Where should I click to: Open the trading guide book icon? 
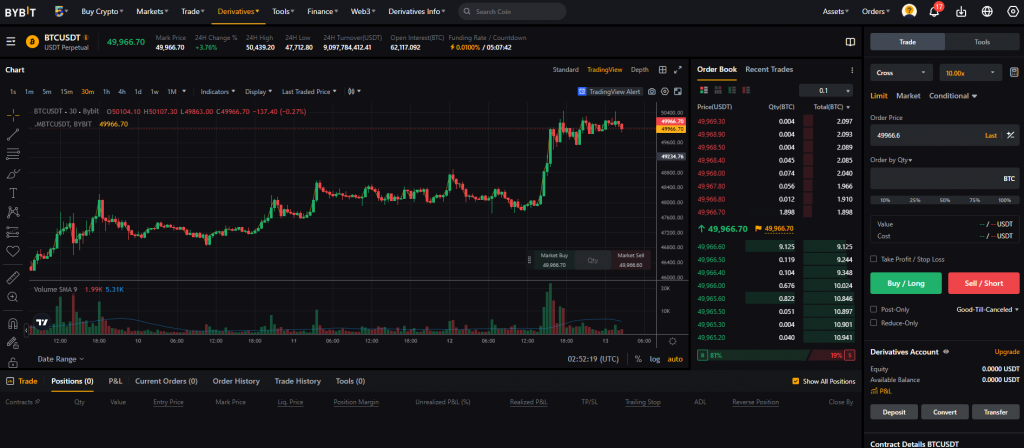click(x=850, y=42)
